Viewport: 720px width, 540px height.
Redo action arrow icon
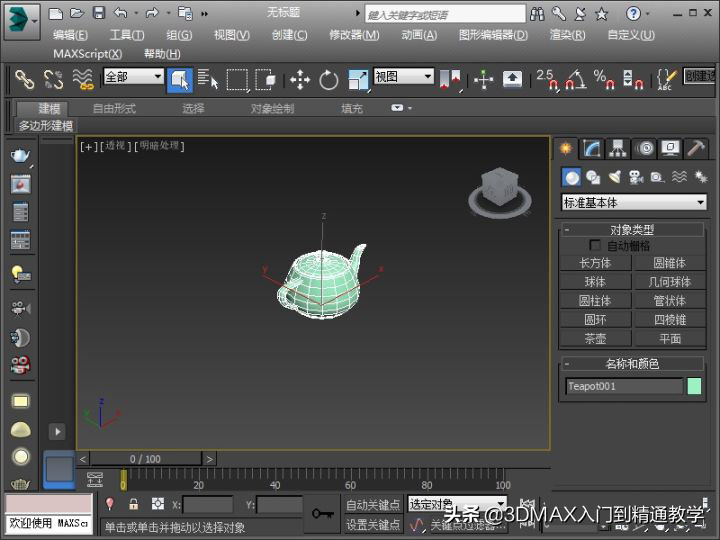(x=152, y=13)
